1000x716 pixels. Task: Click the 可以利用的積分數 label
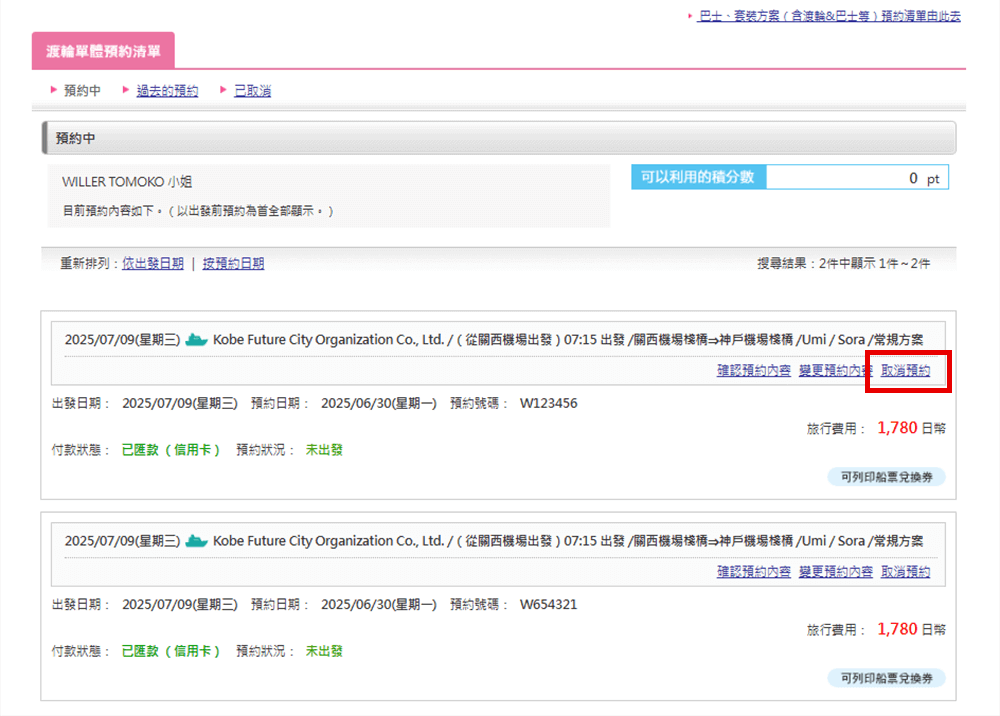tap(698, 177)
